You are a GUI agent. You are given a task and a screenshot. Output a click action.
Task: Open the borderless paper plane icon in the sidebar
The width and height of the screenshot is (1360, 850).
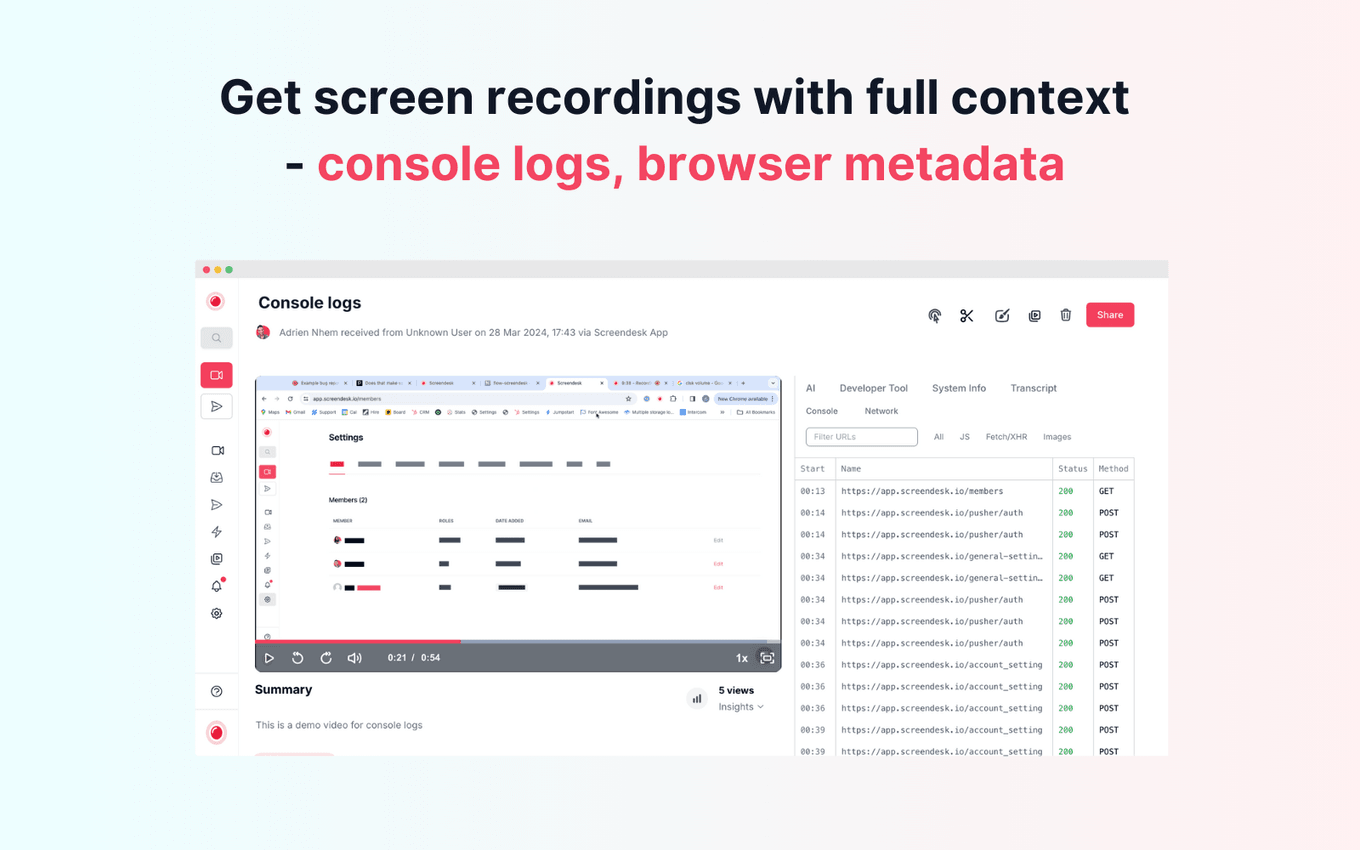click(217, 505)
